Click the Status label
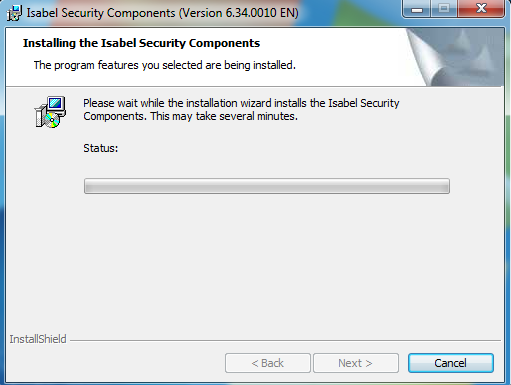Screen dimensions: 511x385 click(101, 148)
